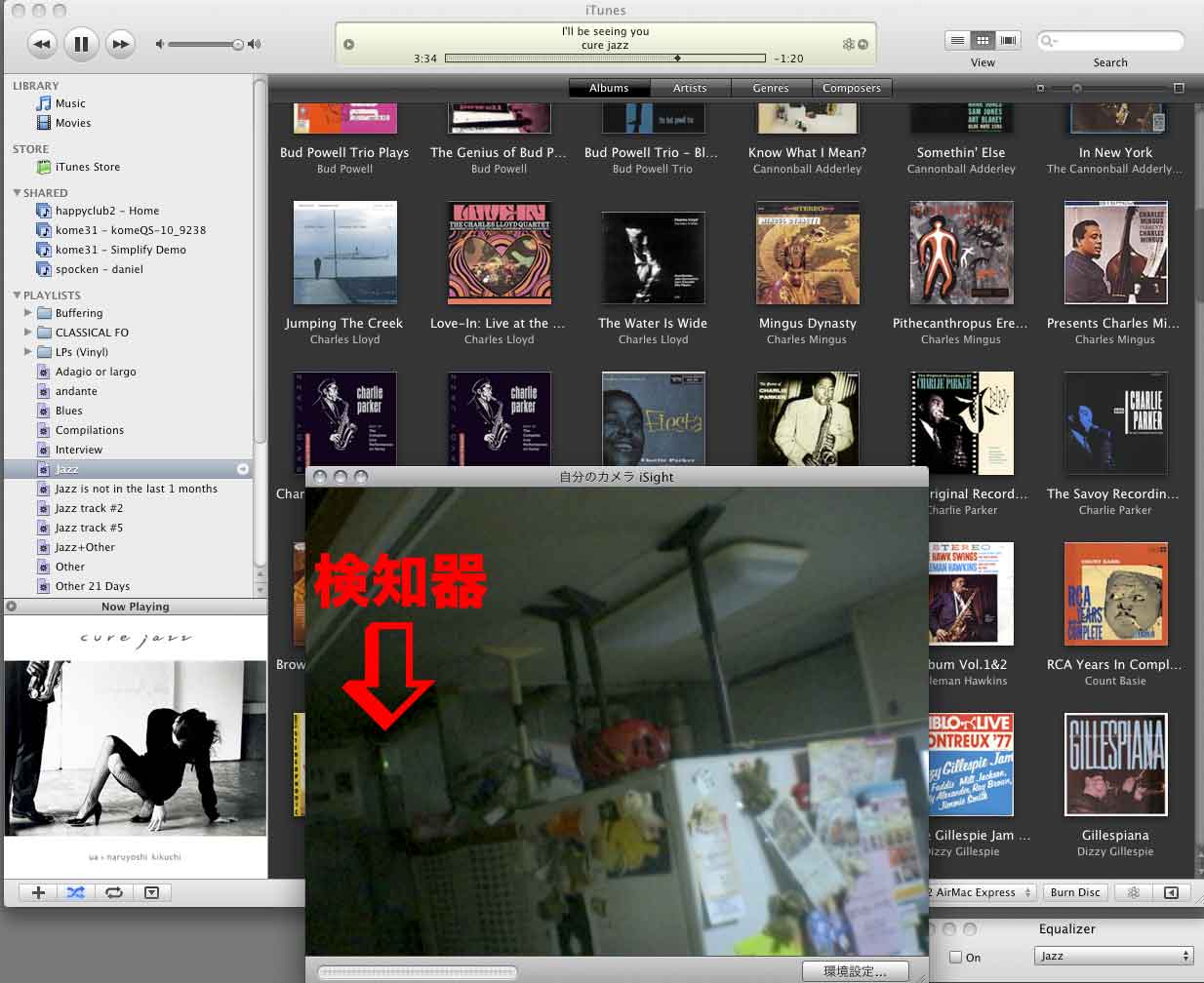1204x983 pixels.
Task: Select the Artists tab
Action: pos(690,88)
